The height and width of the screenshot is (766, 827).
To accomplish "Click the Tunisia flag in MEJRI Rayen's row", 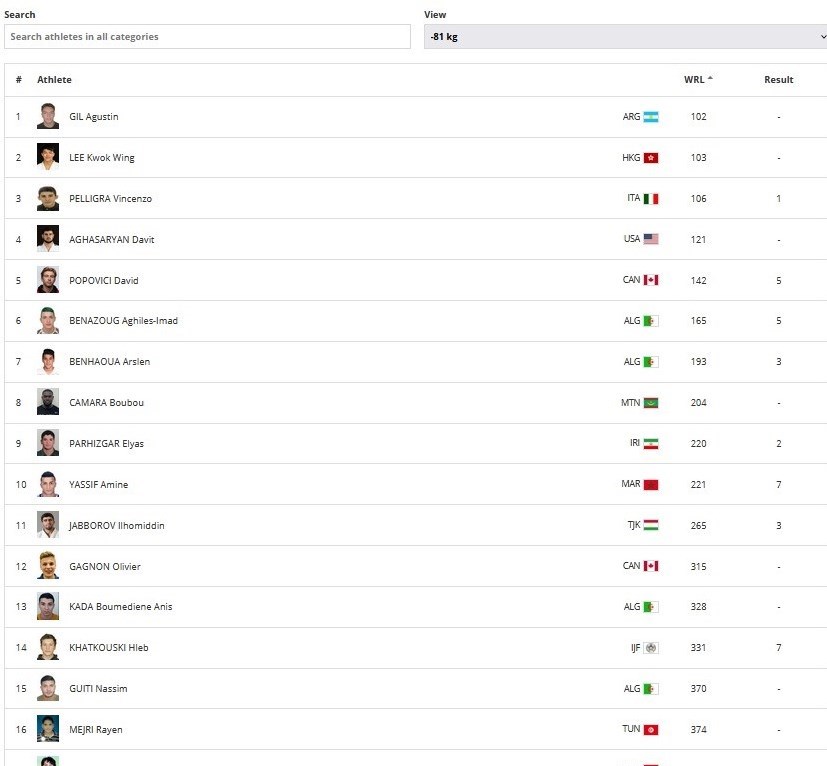I will (651, 730).
